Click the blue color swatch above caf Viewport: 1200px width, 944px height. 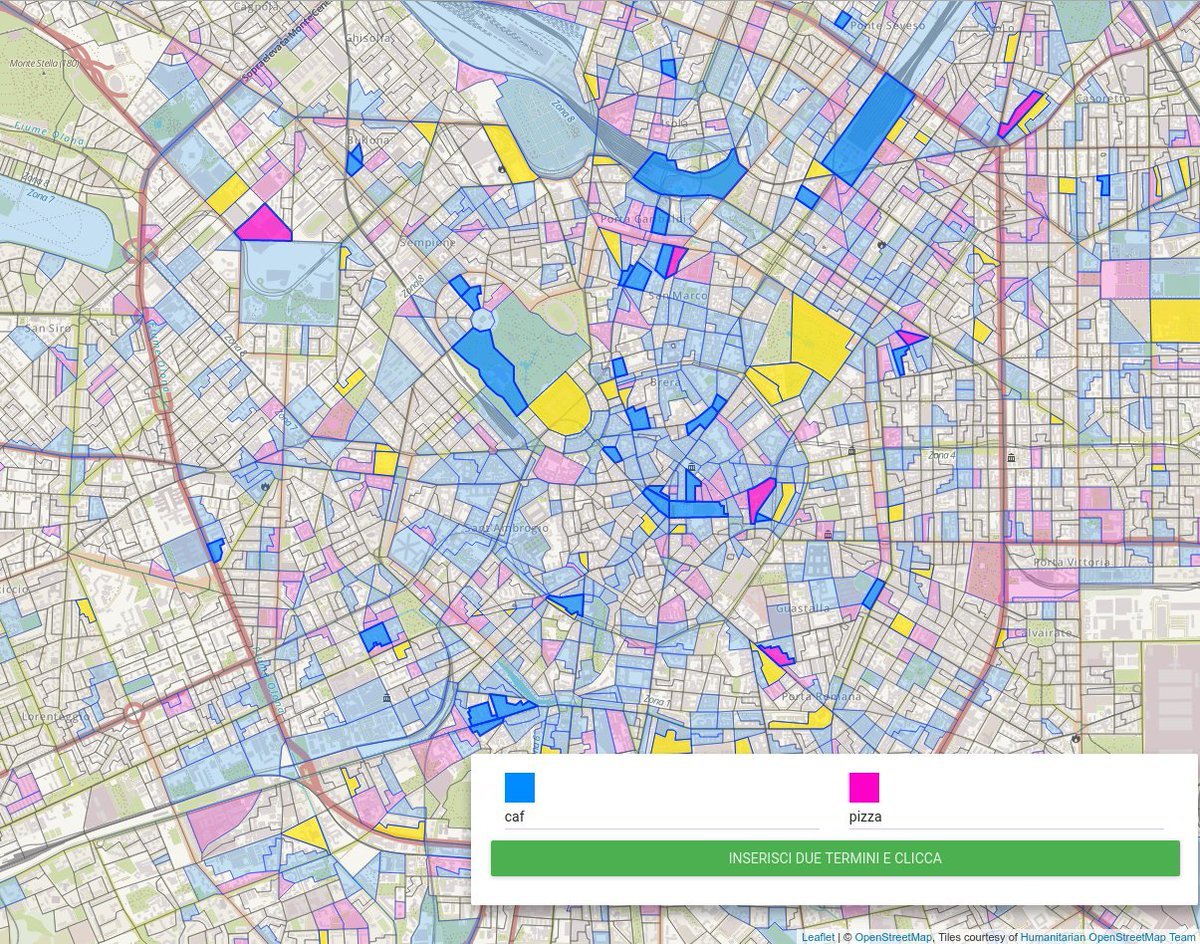click(x=519, y=787)
